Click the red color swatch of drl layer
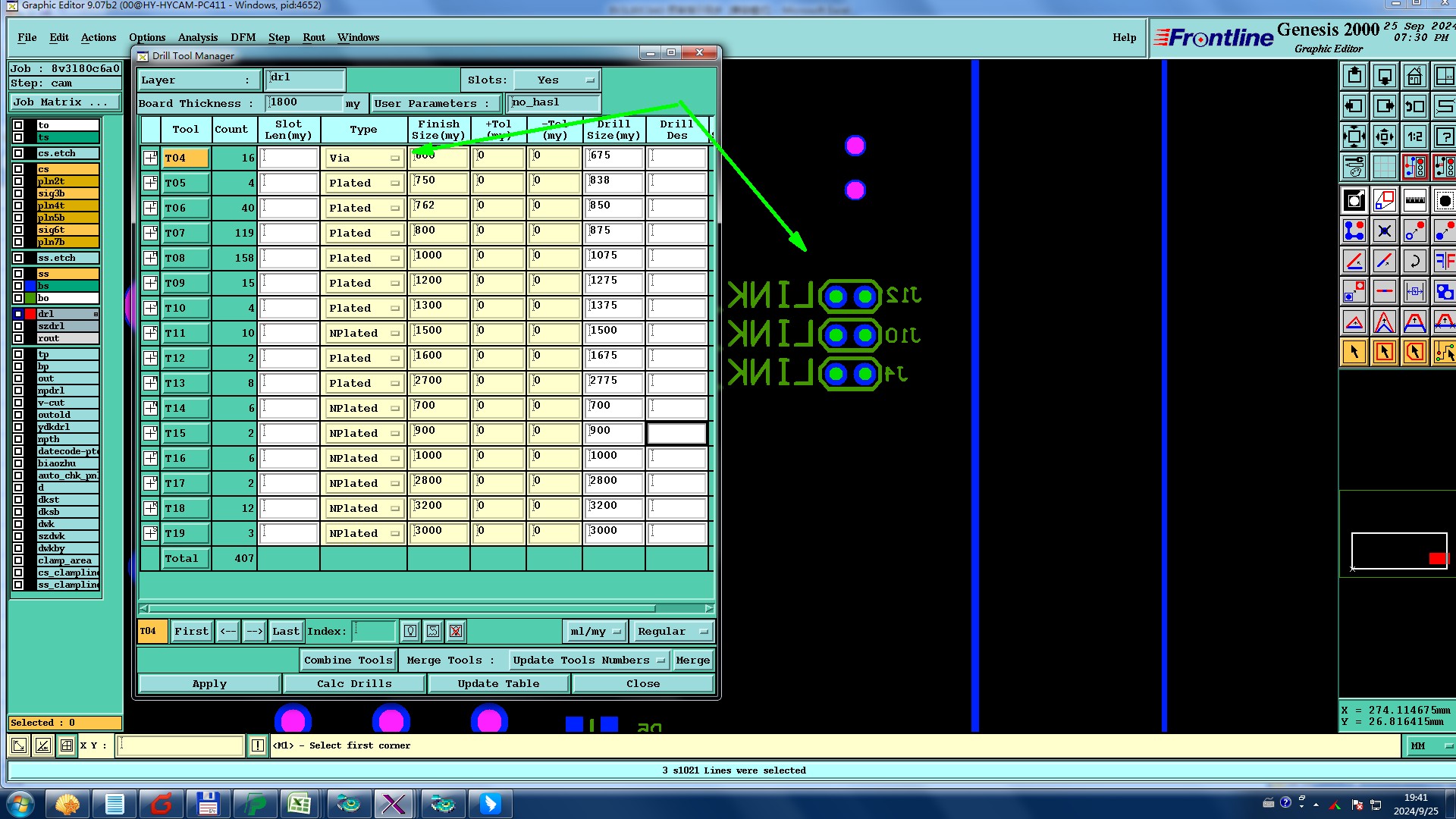This screenshot has height=819, width=1456. click(30, 314)
